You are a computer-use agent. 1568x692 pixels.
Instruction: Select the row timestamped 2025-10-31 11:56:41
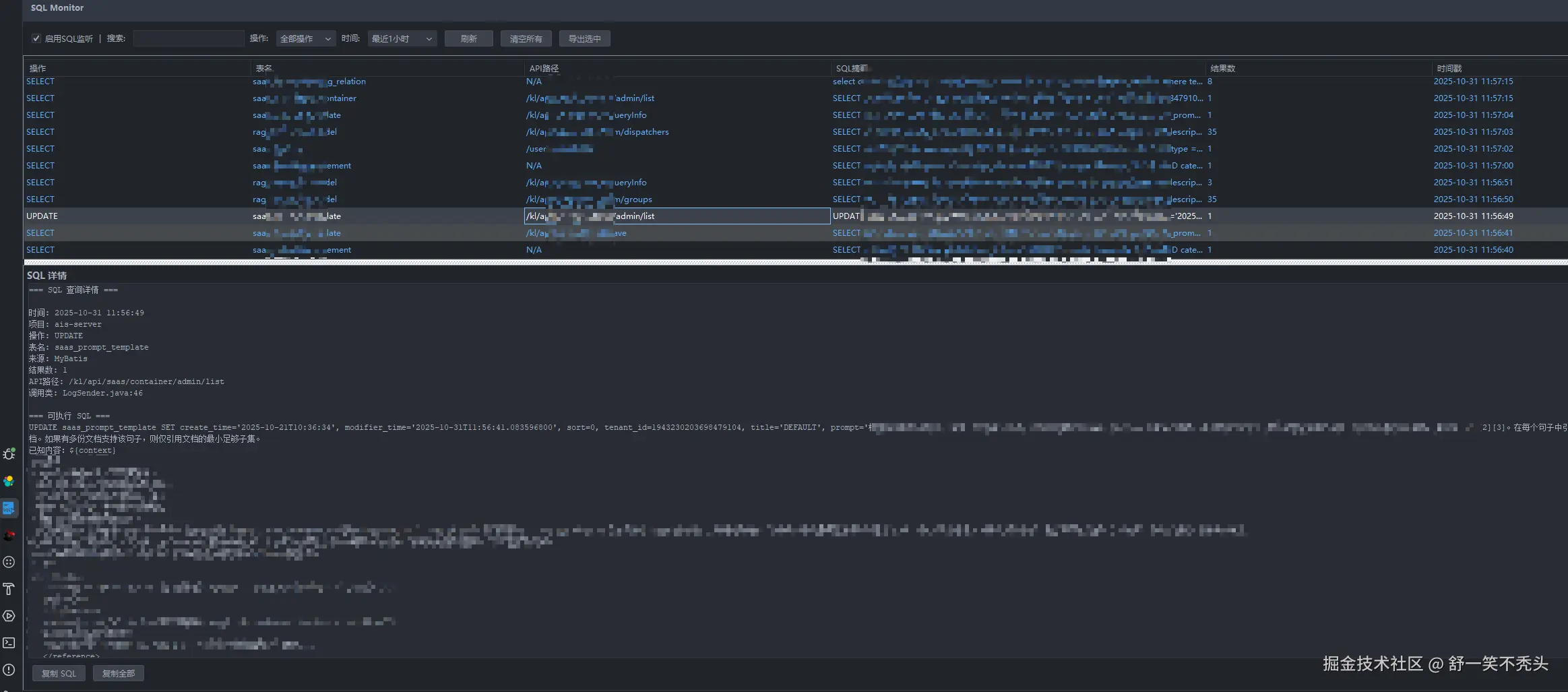(x=795, y=233)
